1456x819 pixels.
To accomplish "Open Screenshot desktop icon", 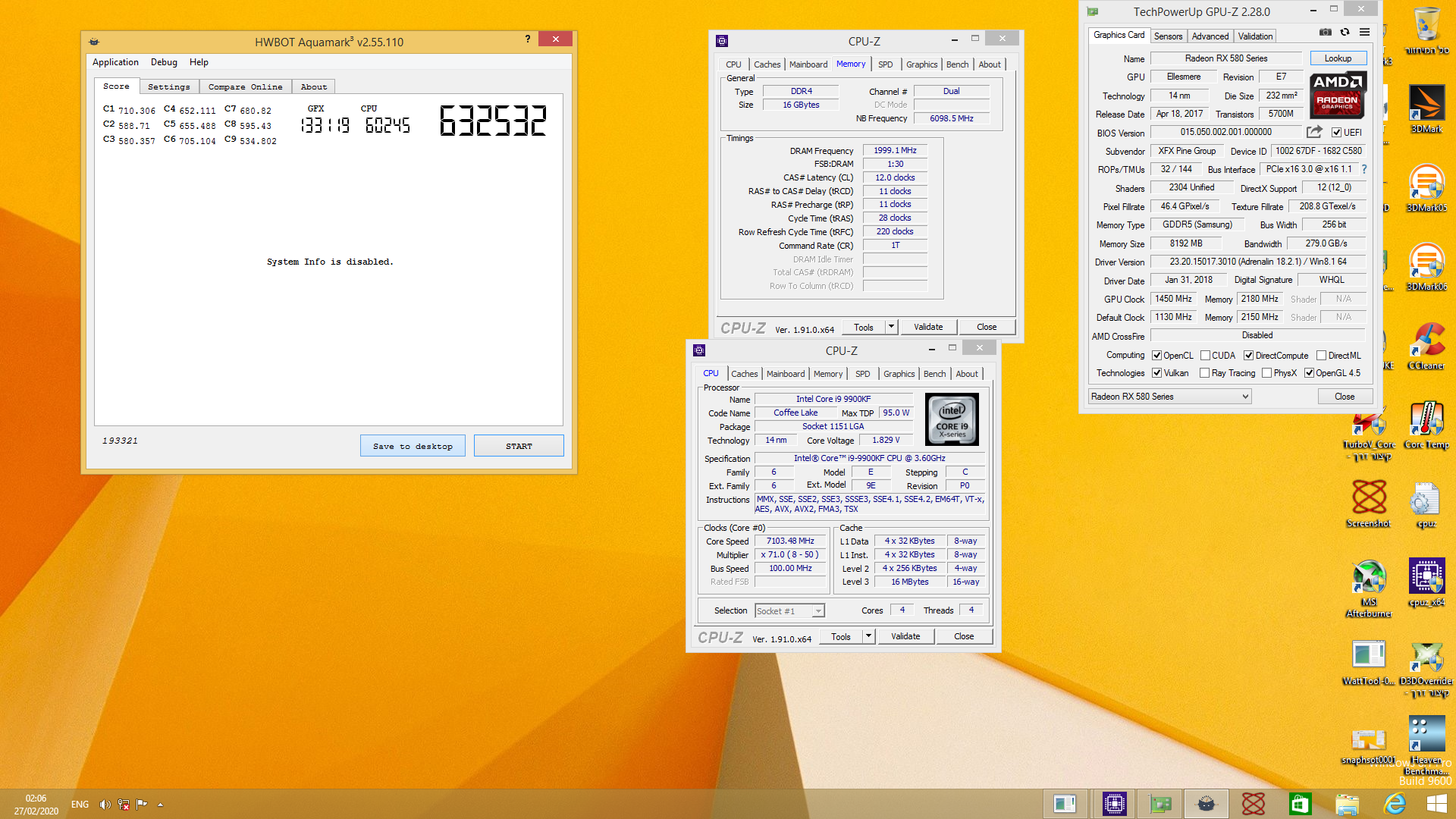I will click(x=1369, y=504).
